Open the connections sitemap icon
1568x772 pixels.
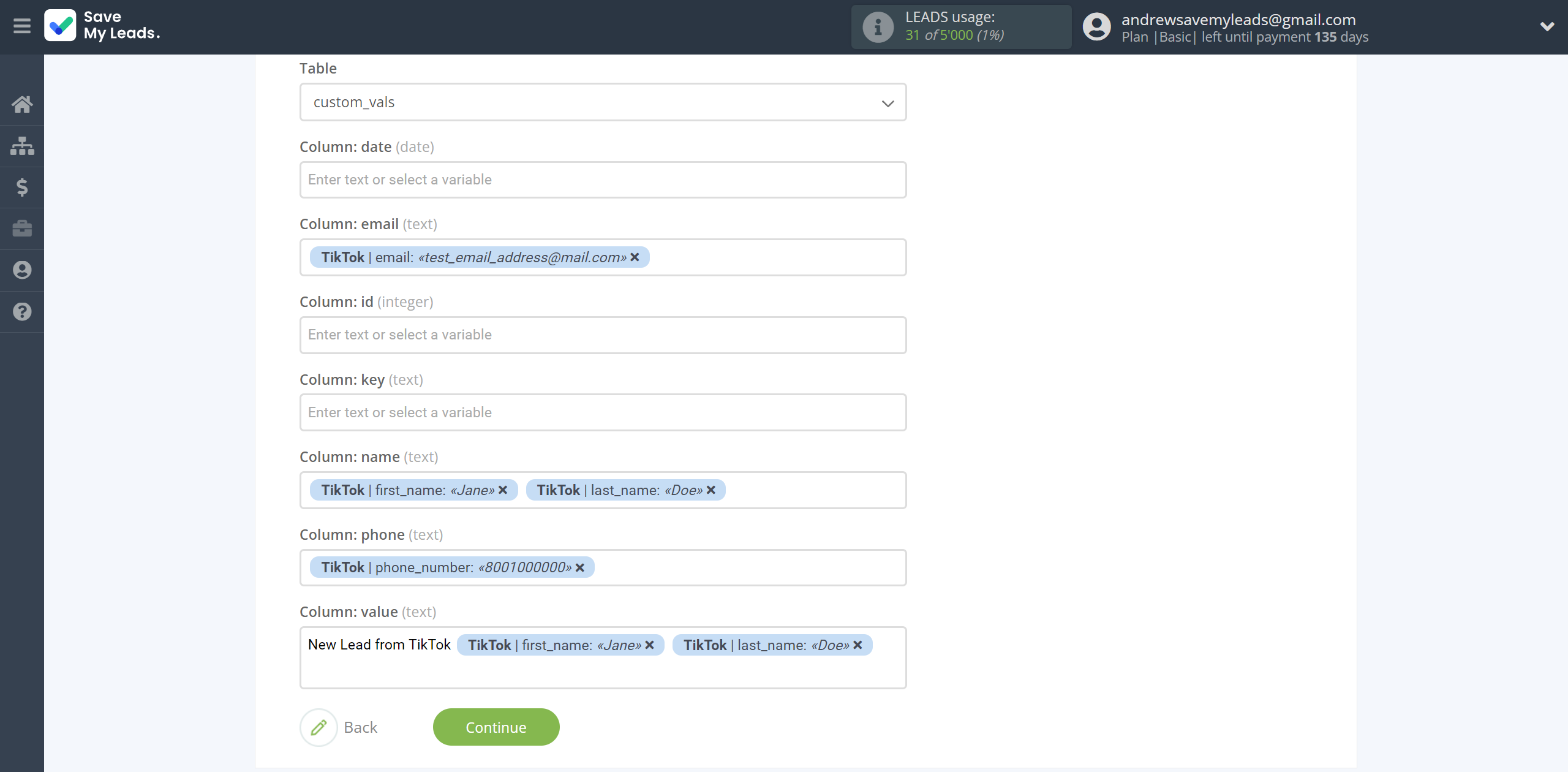point(22,146)
